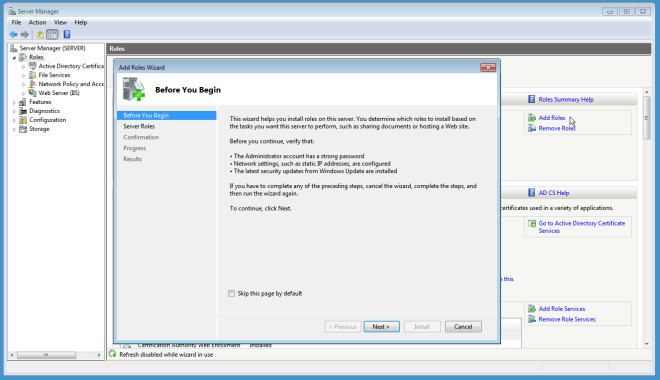The image size is (660, 380).
Task: Click the Server Manager root node icon
Action: tap(13, 48)
